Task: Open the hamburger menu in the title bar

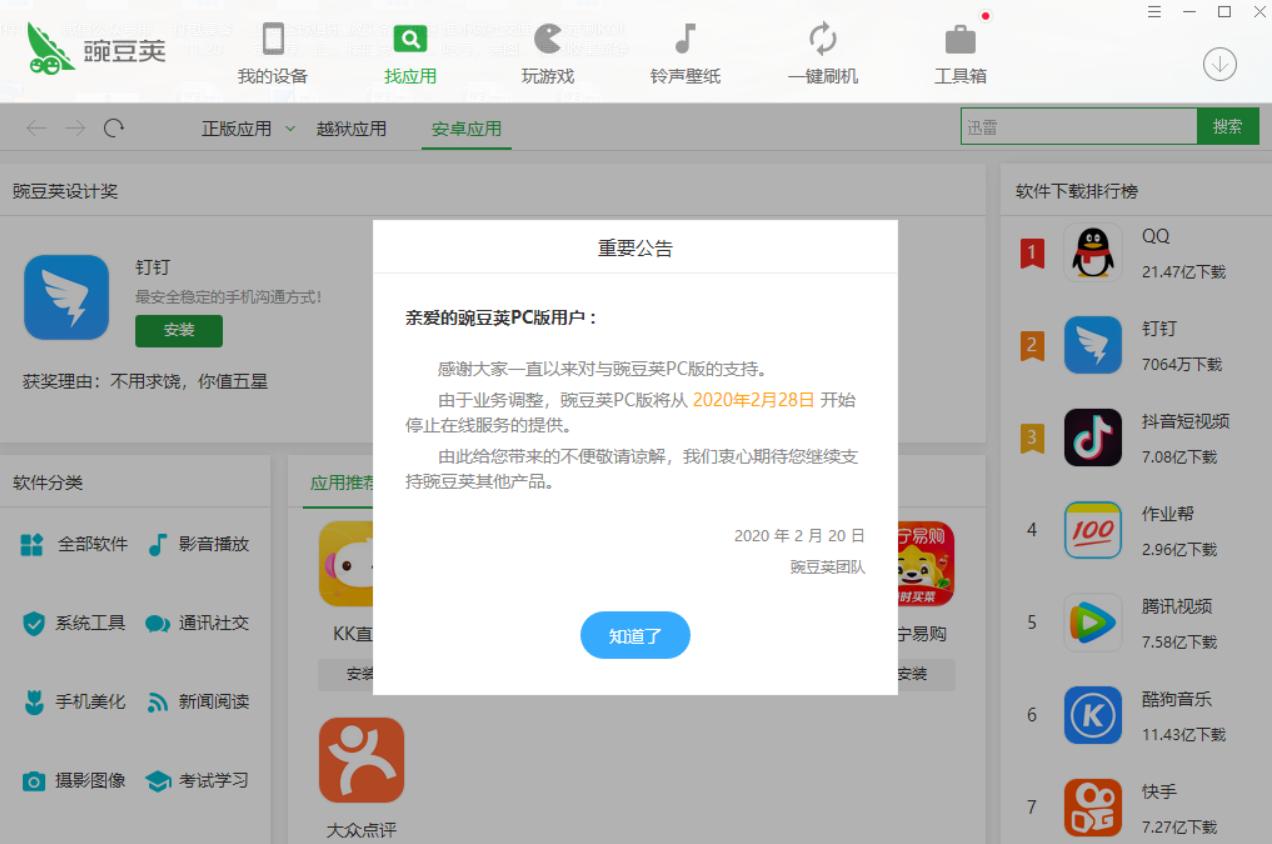Action: point(1153,11)
